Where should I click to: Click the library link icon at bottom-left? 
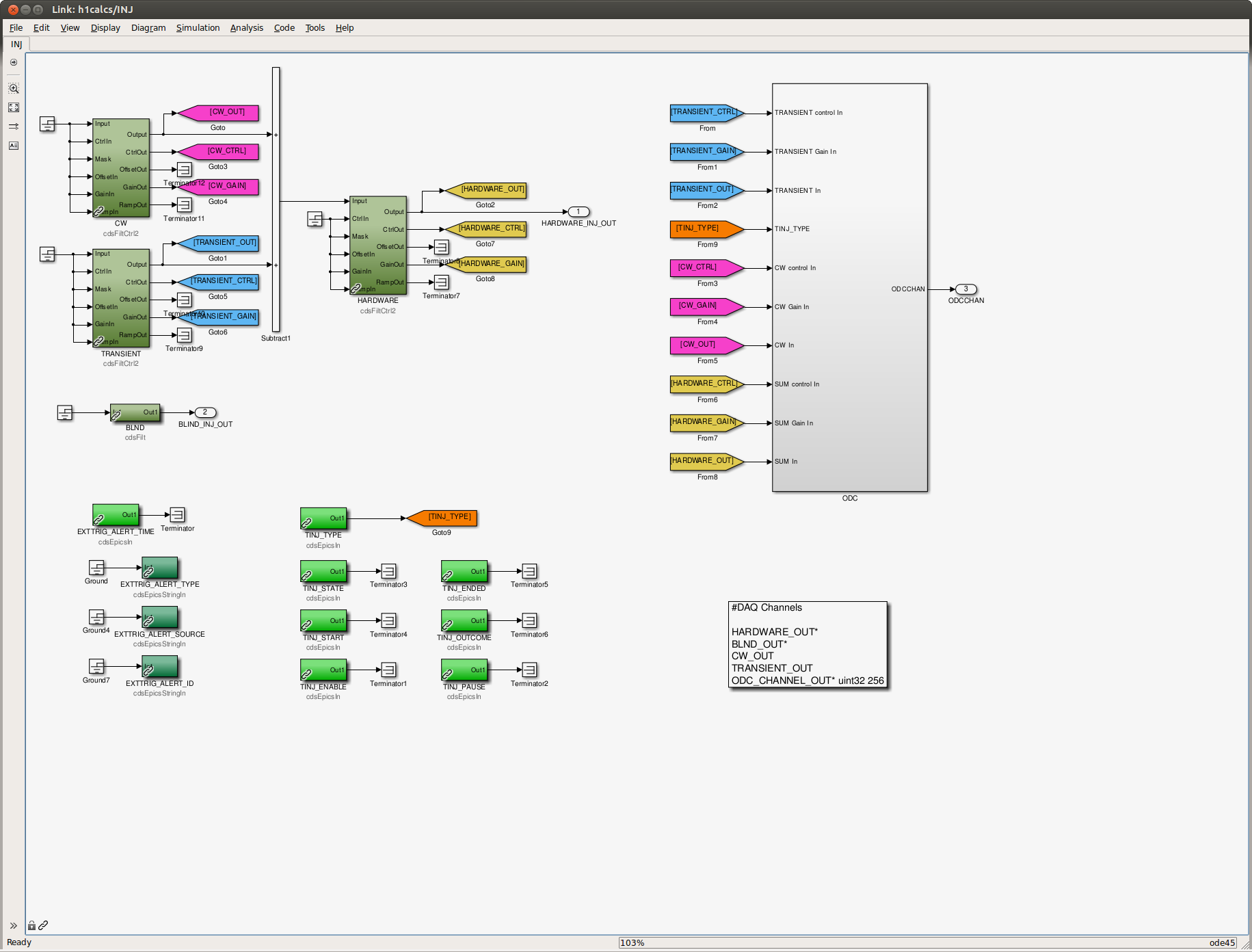pos(43,925)
